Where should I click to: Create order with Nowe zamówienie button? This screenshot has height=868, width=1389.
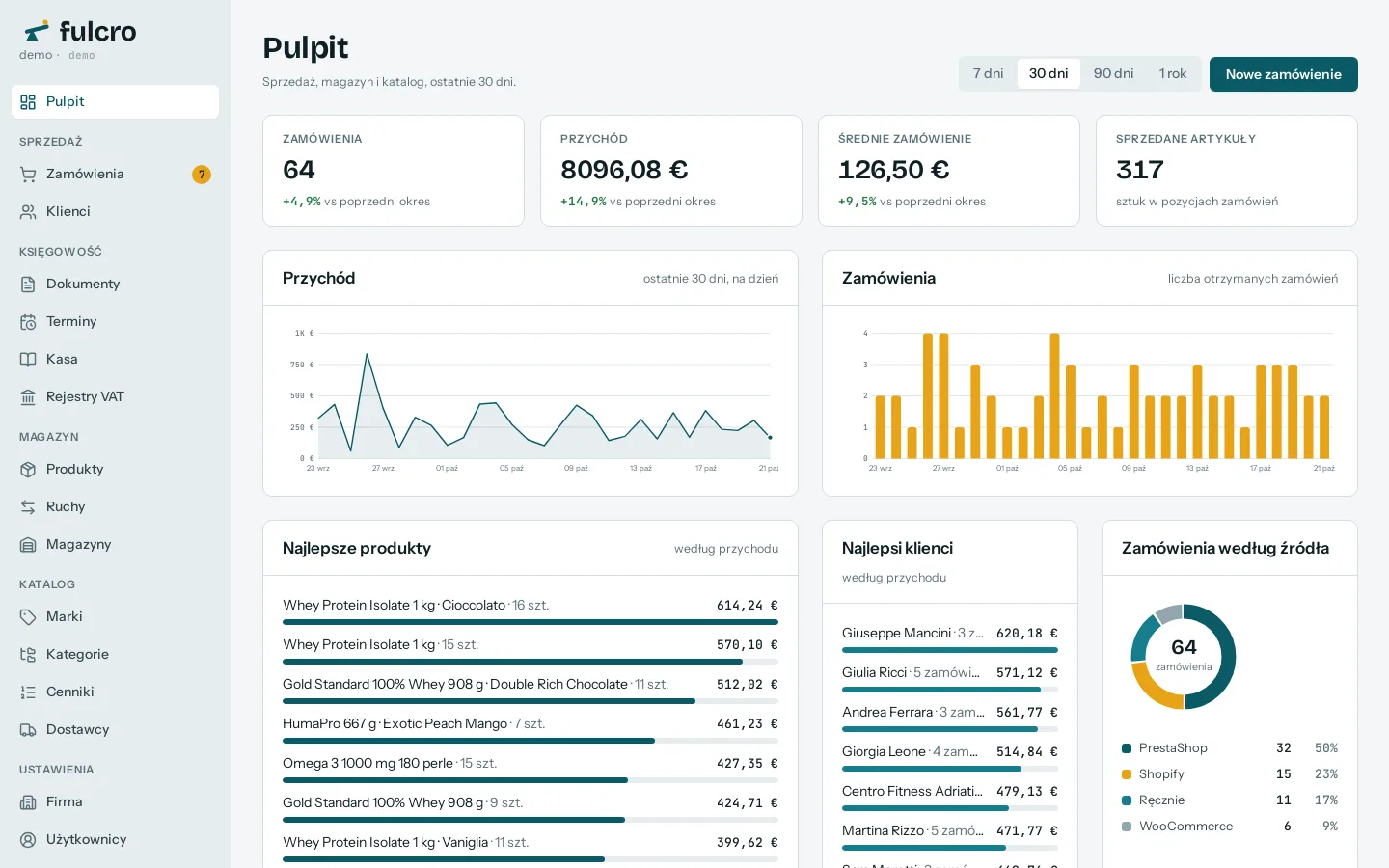point(1283,74)
